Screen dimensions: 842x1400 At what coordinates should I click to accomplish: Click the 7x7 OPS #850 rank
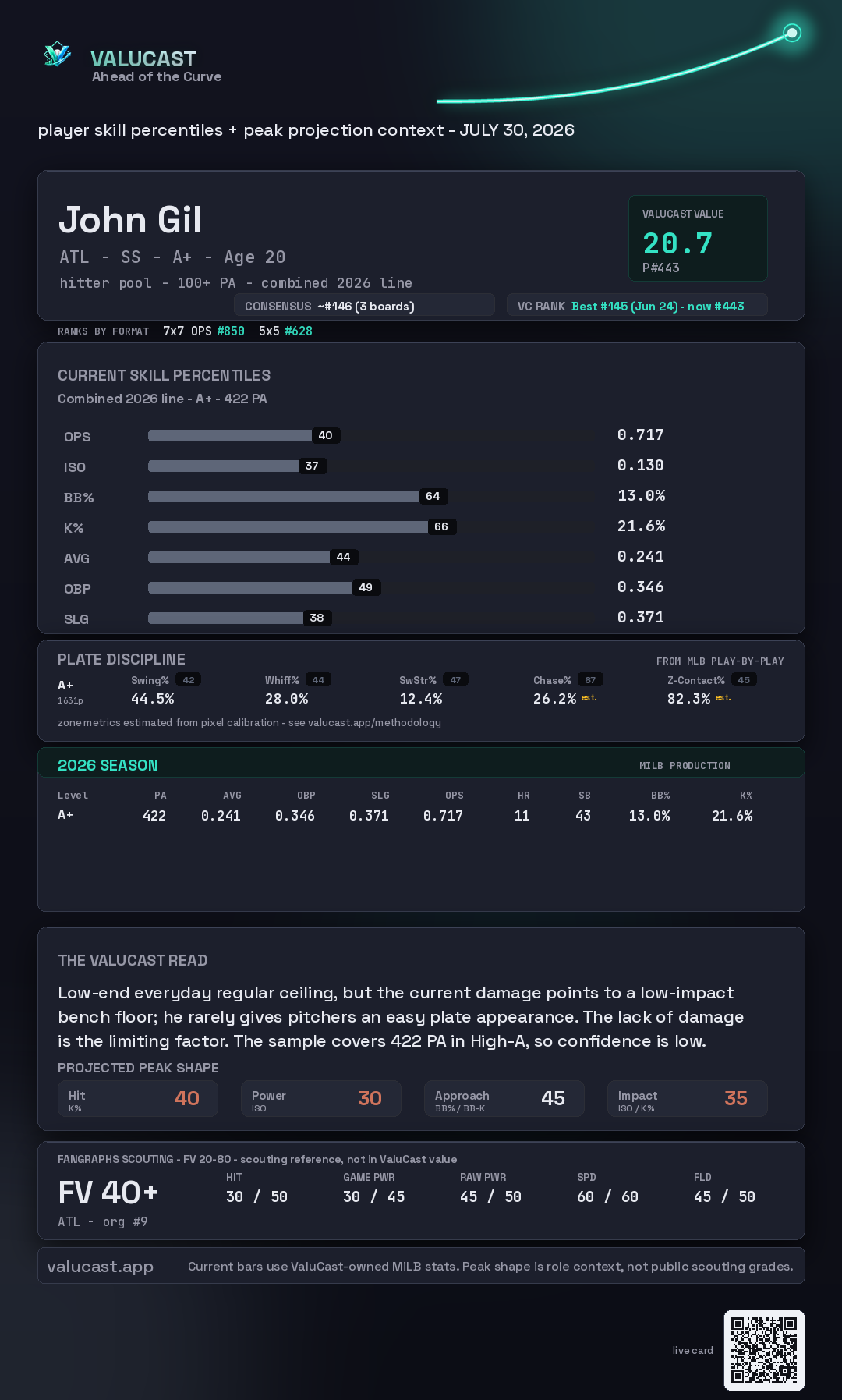[203, 331]
